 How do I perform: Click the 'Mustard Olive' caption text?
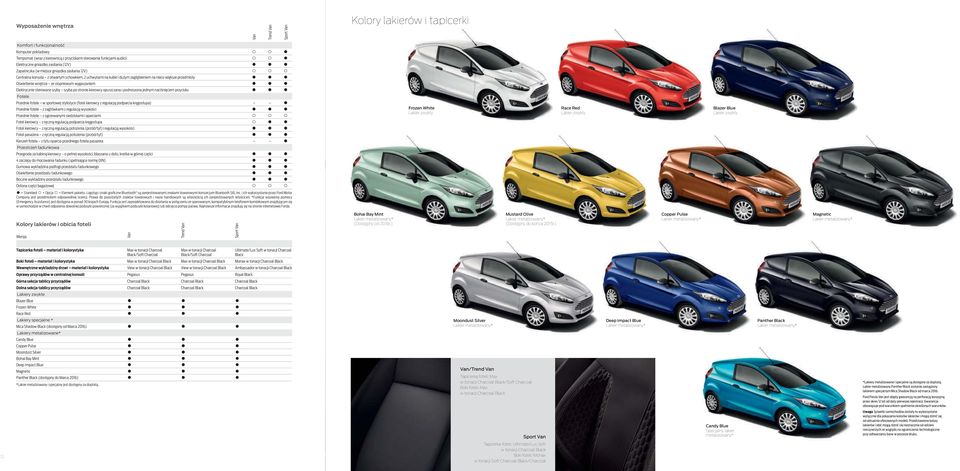[x=519, y=214]
